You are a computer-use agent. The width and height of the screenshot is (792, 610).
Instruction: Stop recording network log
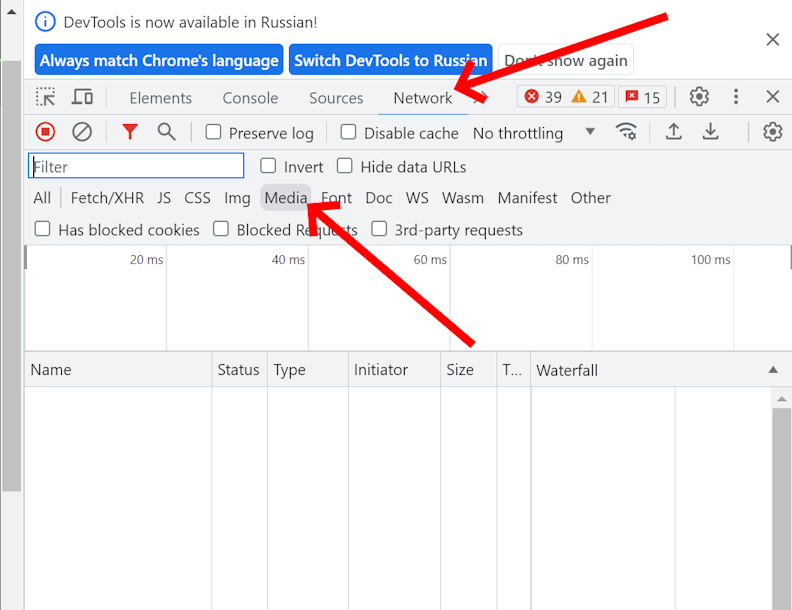(45, 132)
